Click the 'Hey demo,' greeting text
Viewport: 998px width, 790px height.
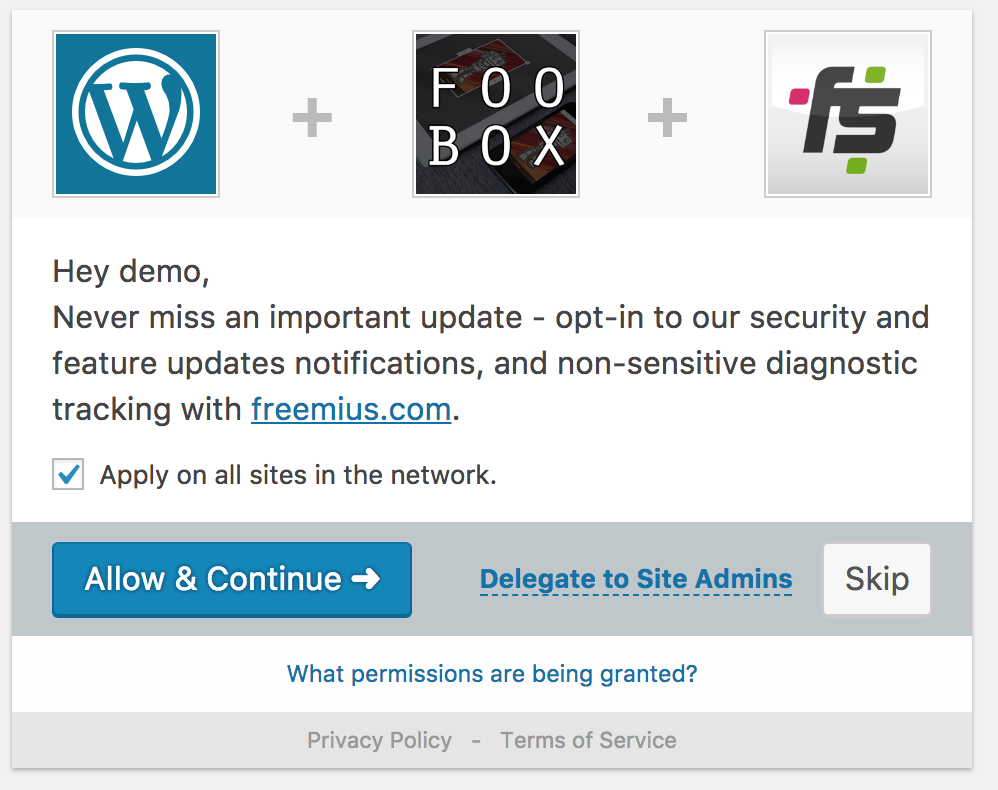131,271
